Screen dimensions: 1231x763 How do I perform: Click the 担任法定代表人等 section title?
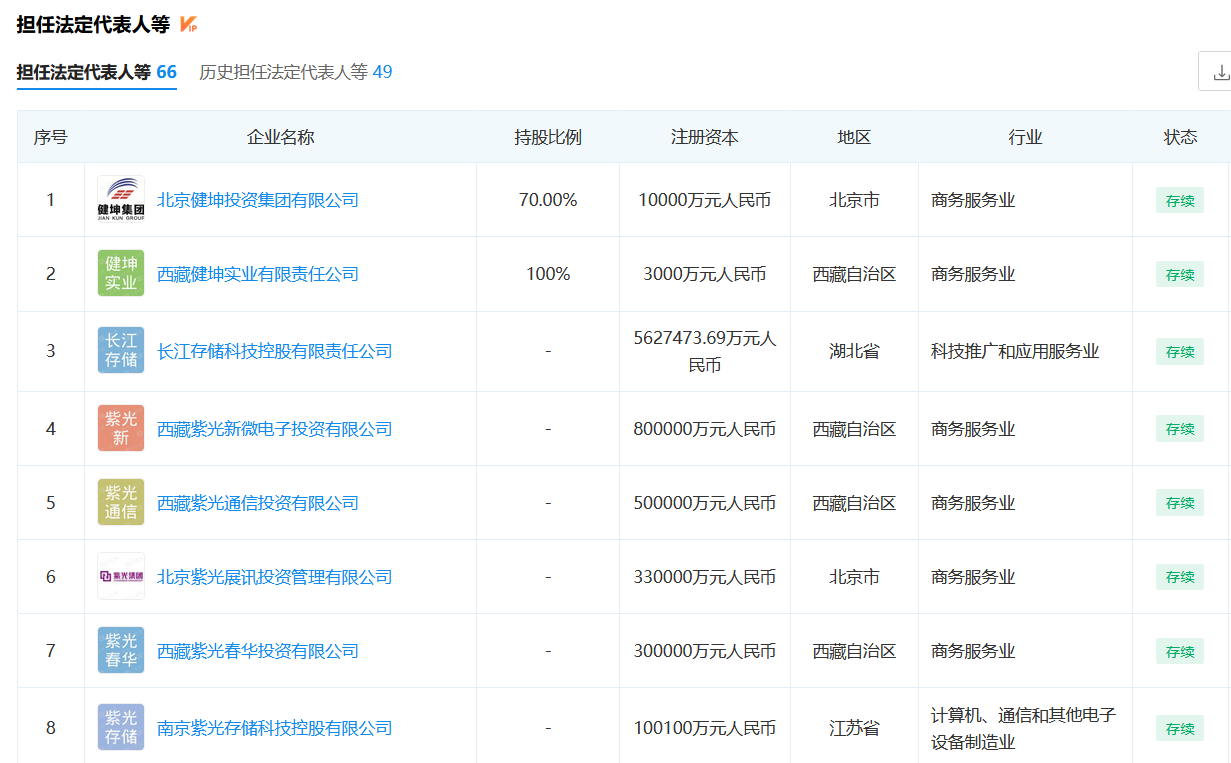pyautogui.click(x=93, y=24)
